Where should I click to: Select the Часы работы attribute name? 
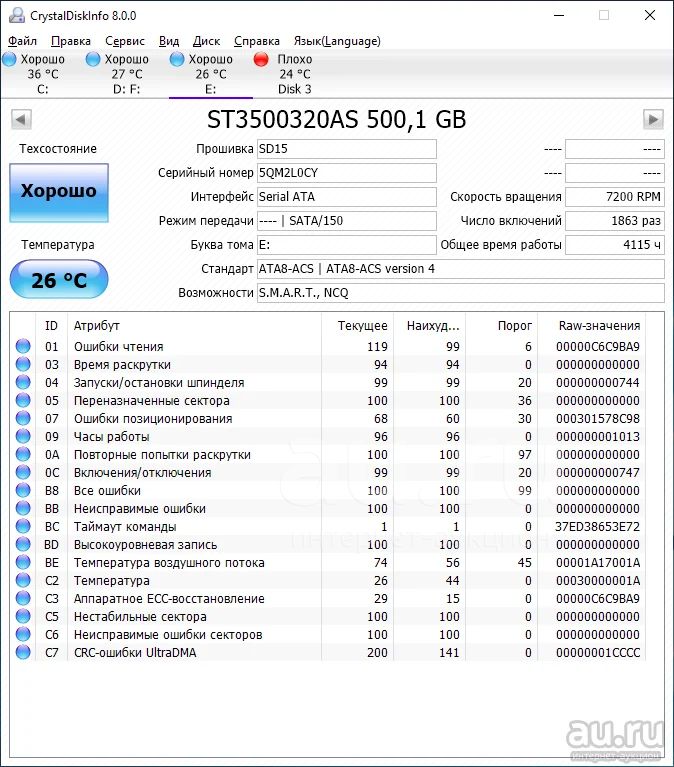click(x=112, y=437)
